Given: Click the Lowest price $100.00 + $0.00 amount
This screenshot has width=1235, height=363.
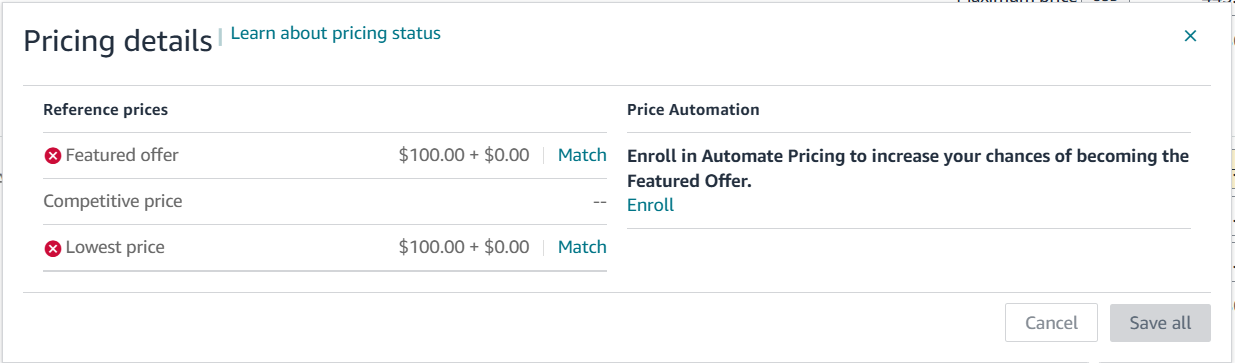Looking at the screenshot, I should (x=464, y=247).
